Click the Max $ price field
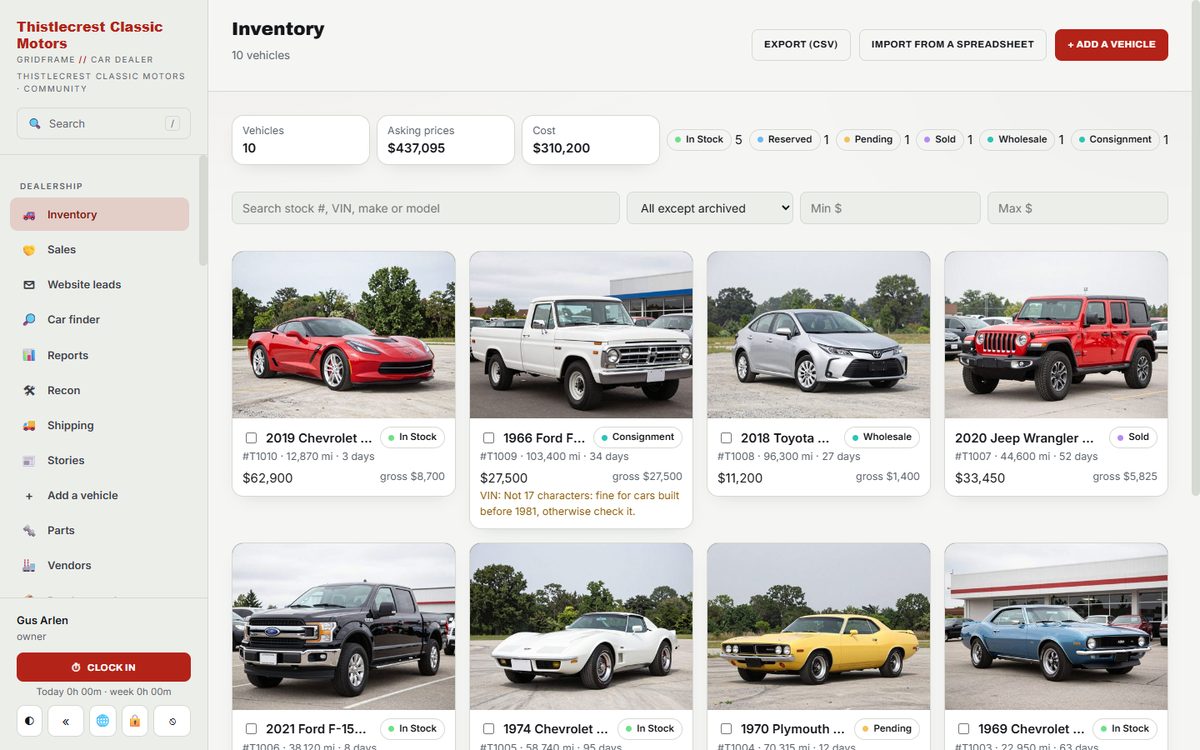This screenshot has height=750, width=1200. pos(1078,208)
